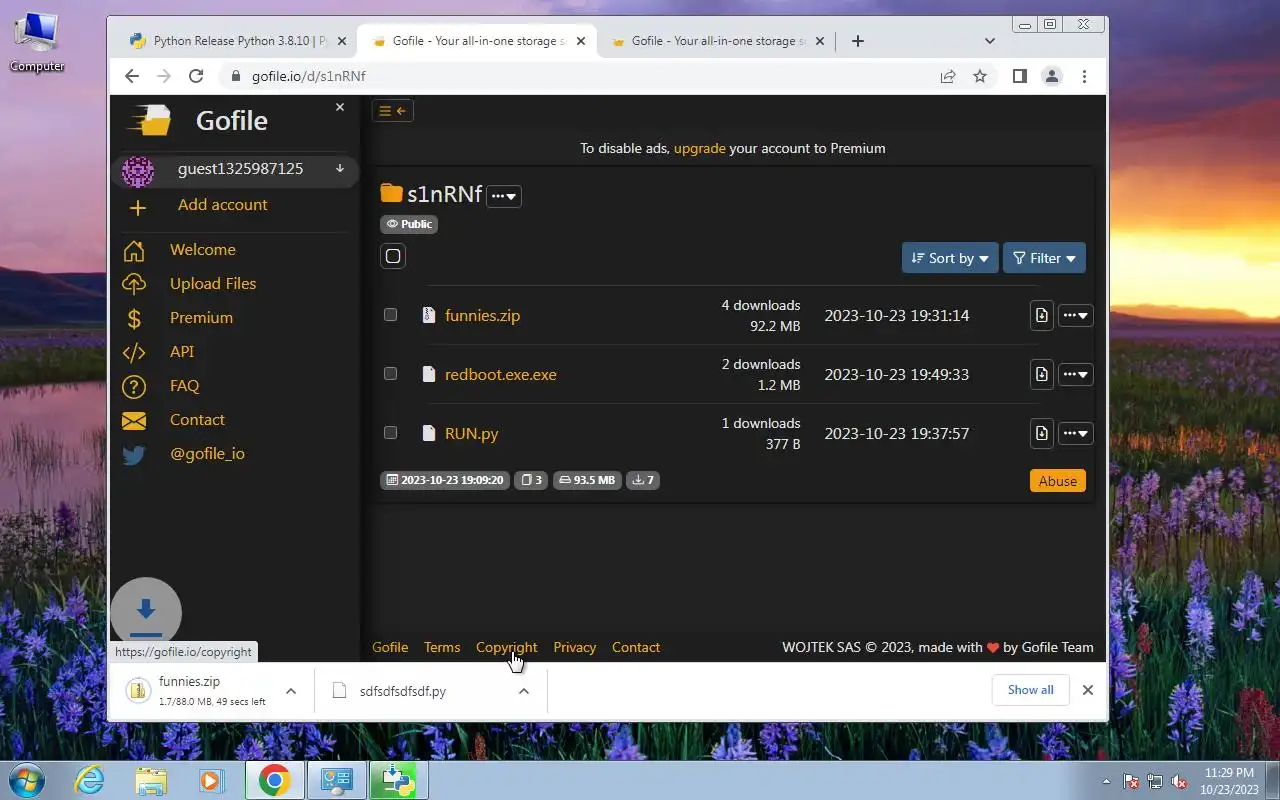Click the plus icon for Add account
Viewport: 1280px width, 800px height.
(x=138, y=208)
